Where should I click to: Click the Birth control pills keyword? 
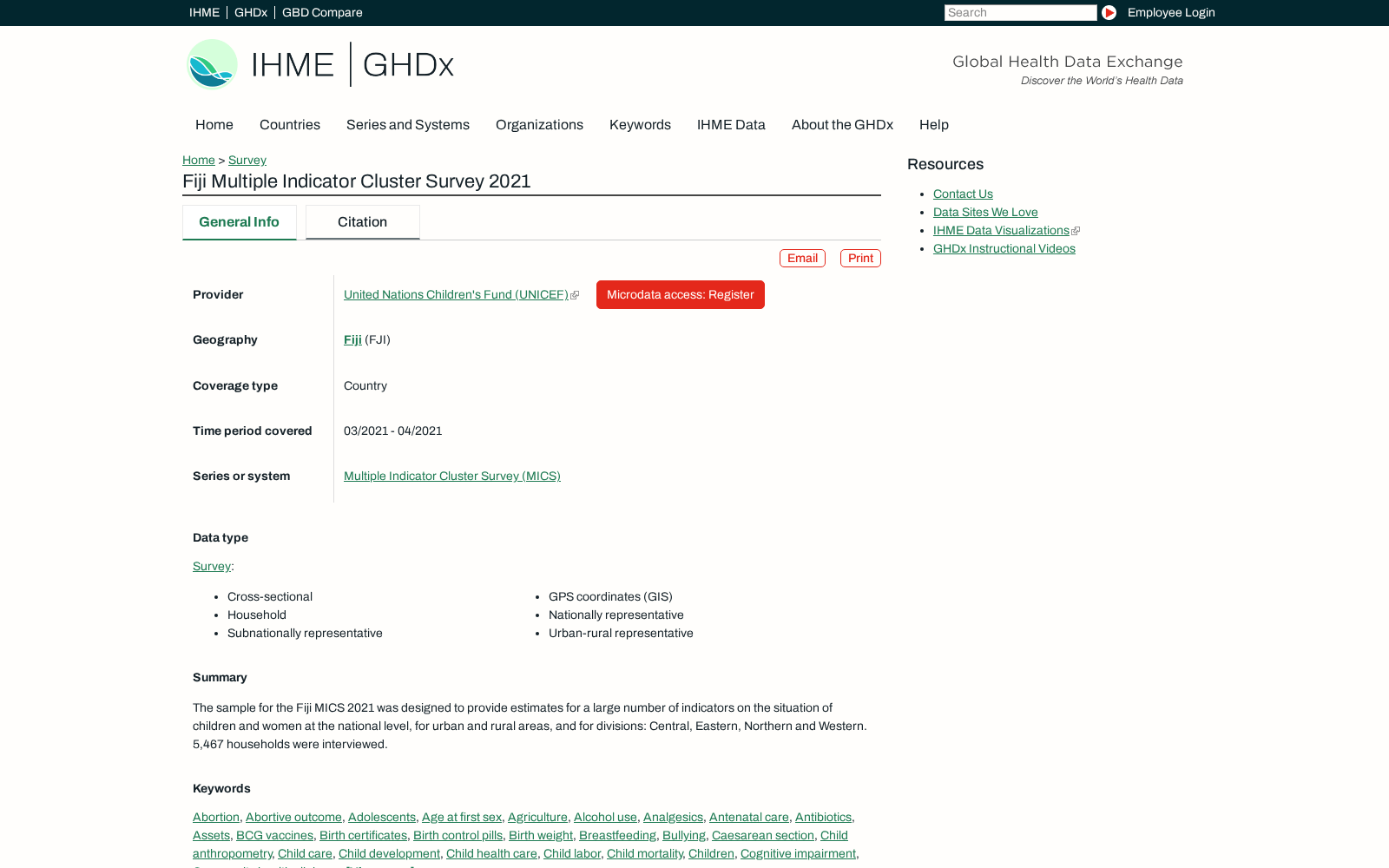(458, 835)
